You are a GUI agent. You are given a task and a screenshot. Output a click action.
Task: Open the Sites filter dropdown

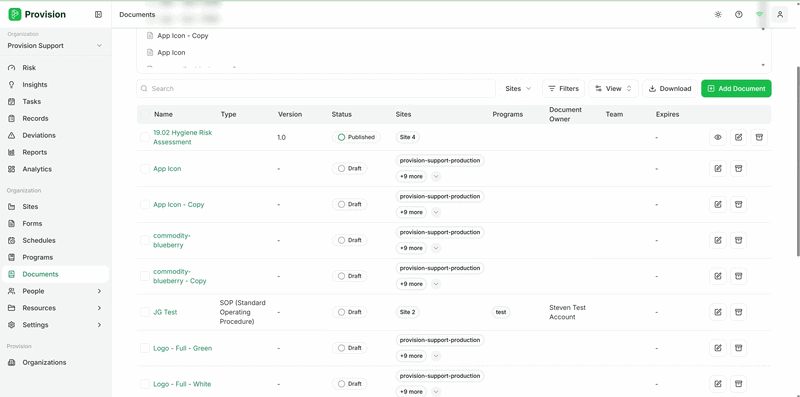[518, 88]
